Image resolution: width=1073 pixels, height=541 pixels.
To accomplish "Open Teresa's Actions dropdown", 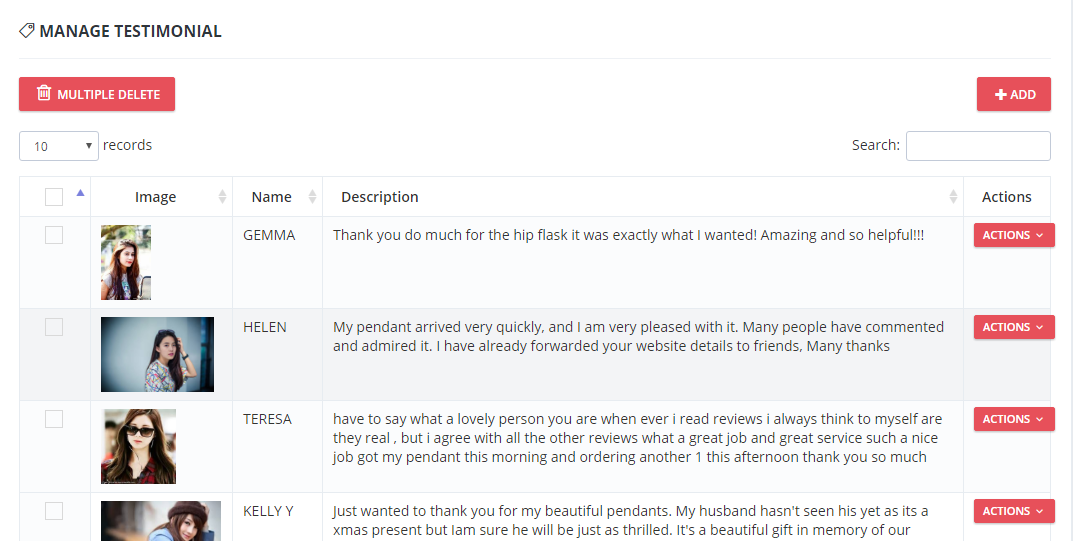I will tap(1013, 419).
